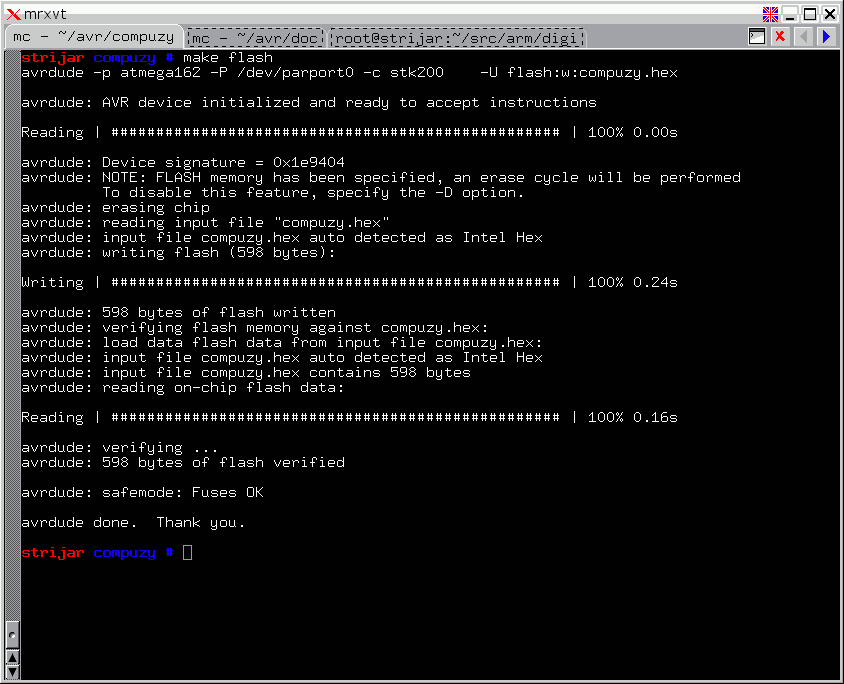Click scrollbar down arrow button

pos(12,672)
